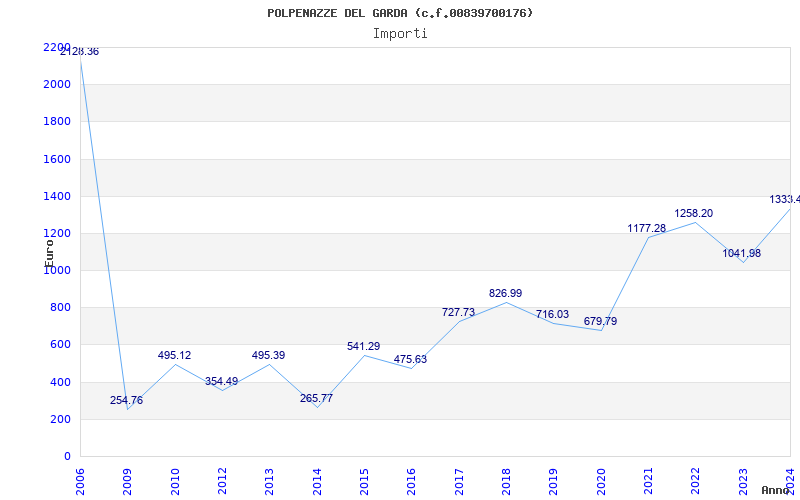The image size is (800, 500).
Task: Click y-axis value 0
Action: [x=67, y=457]
